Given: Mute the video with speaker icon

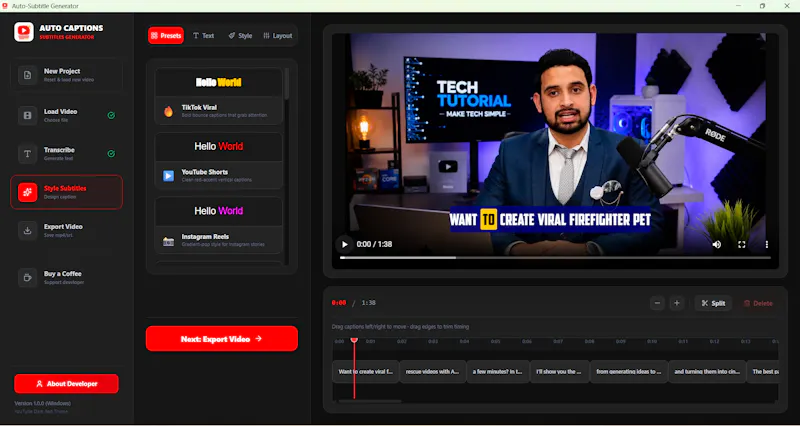Looking at the screenshot, I should pyautogui.click(x=717, y=244).
